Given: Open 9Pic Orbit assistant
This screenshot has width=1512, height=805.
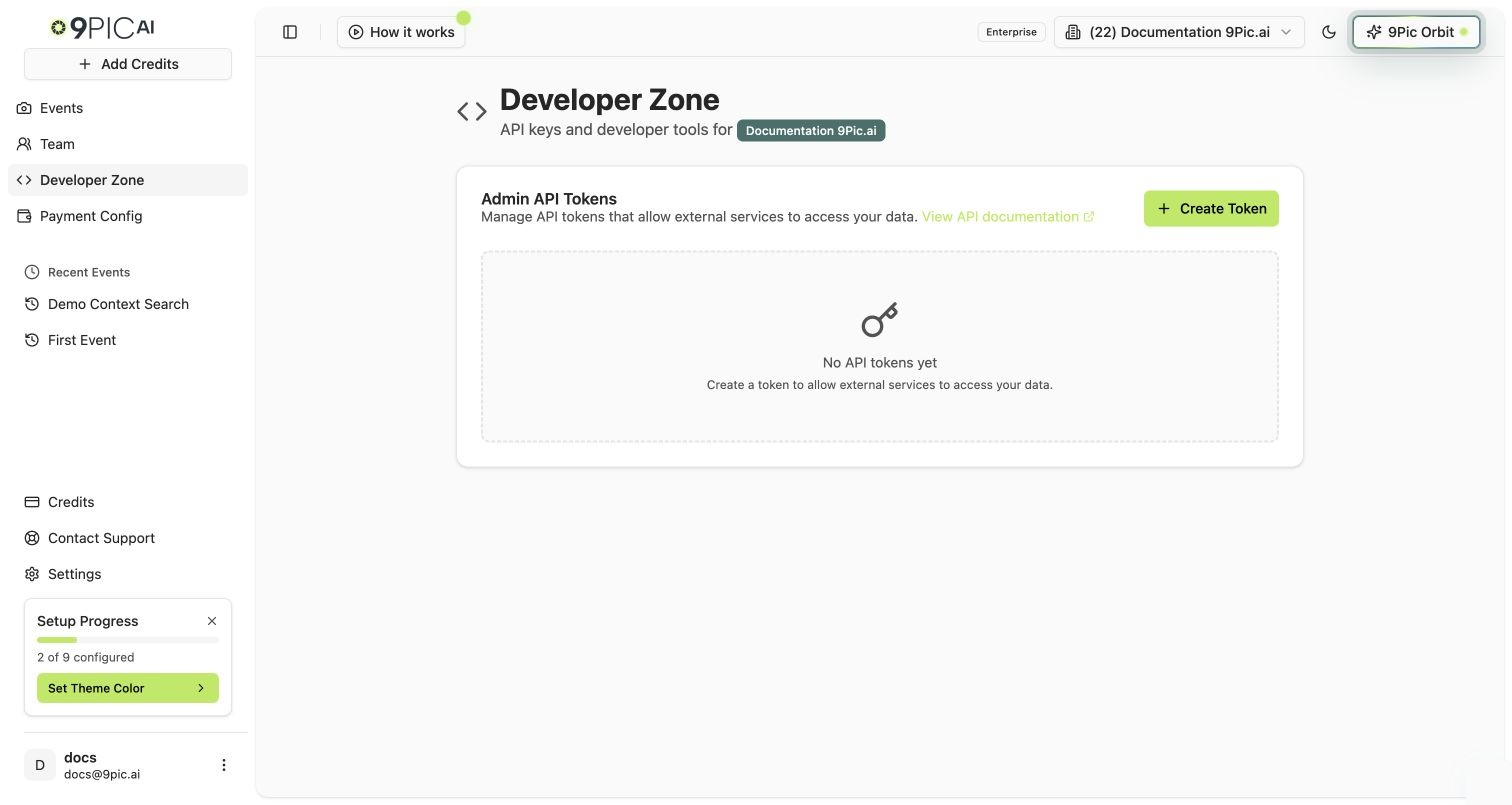Looking at the screenshot, I should point(1416,32).
